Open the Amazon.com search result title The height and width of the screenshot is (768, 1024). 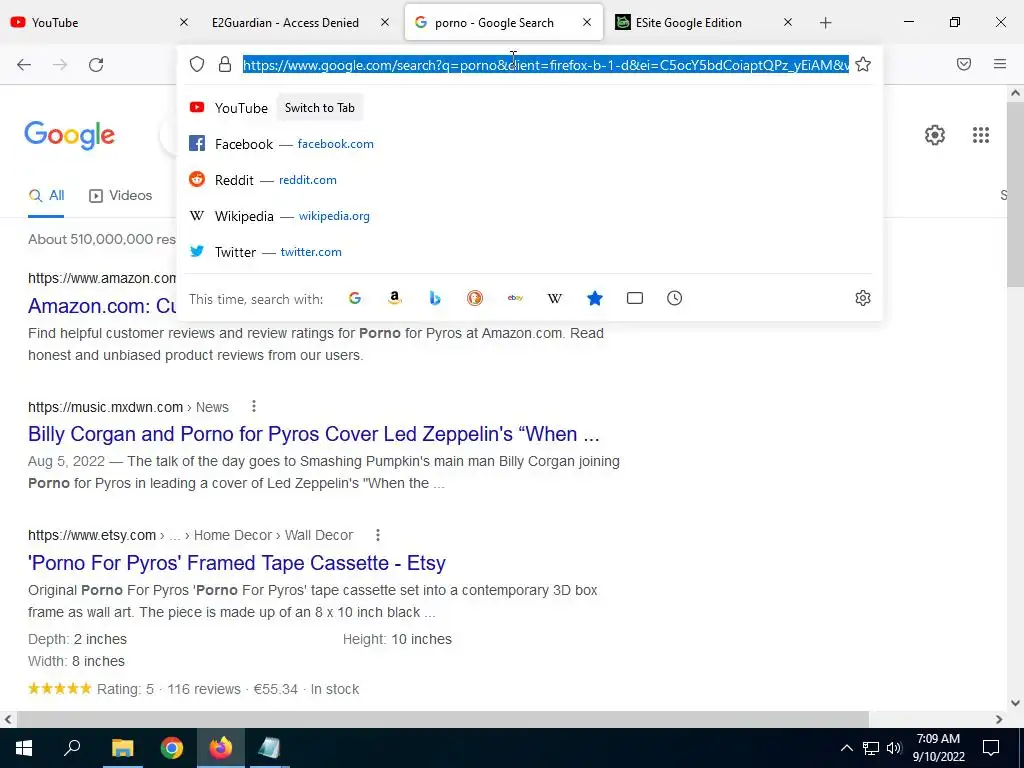pos(102,306)
